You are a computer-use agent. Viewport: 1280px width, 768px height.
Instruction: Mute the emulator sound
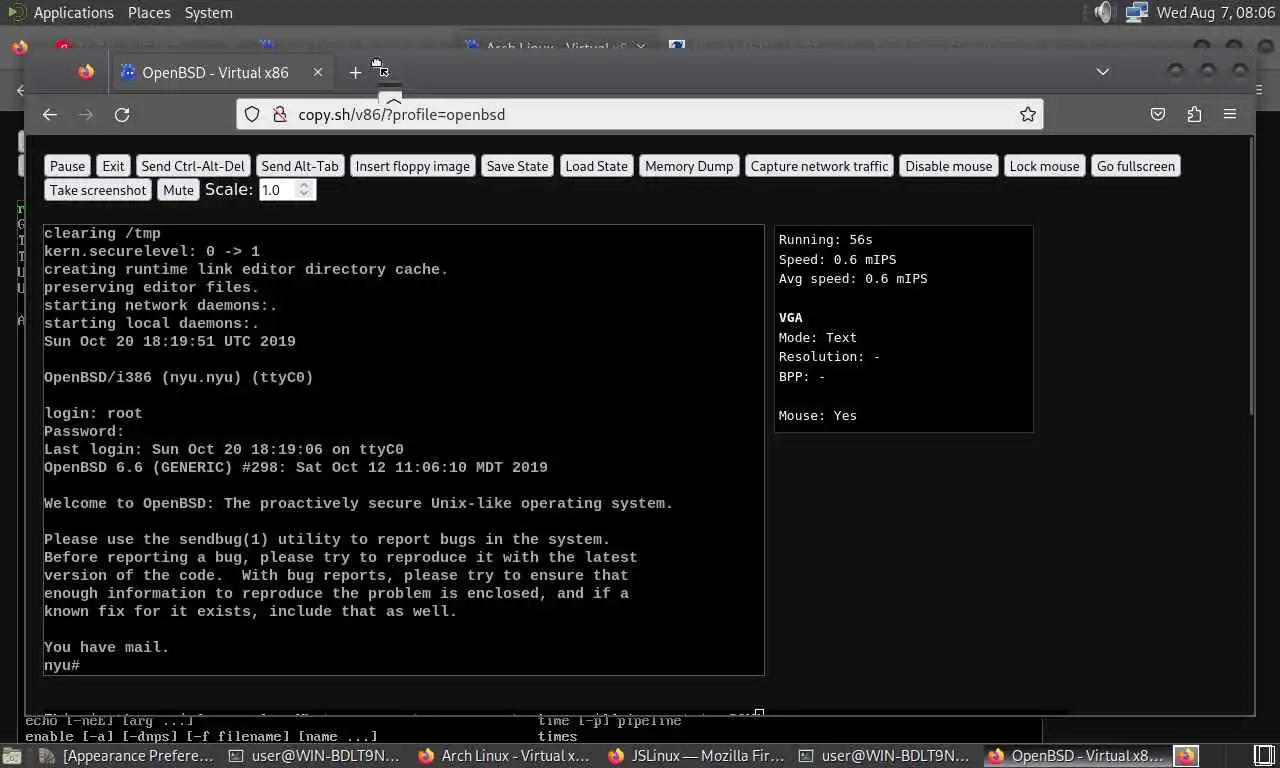[178, 190]
